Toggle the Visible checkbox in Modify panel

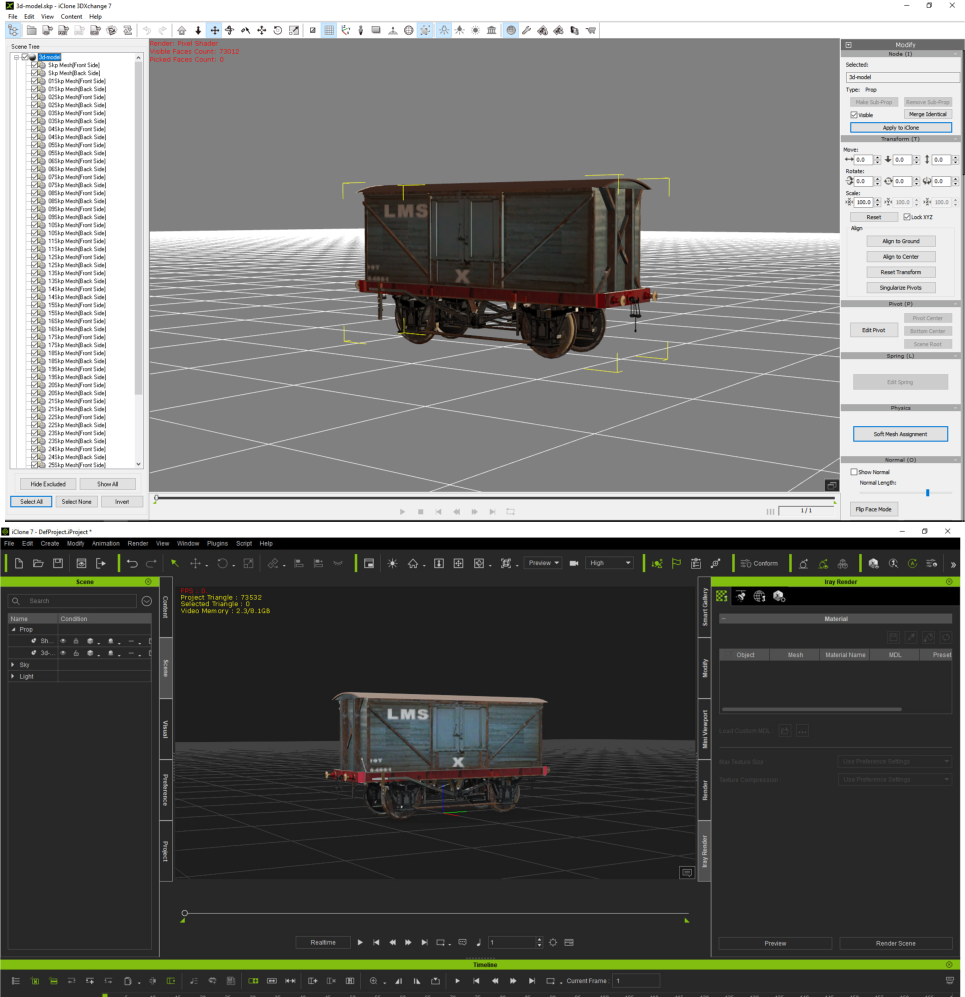coord(854,115)
